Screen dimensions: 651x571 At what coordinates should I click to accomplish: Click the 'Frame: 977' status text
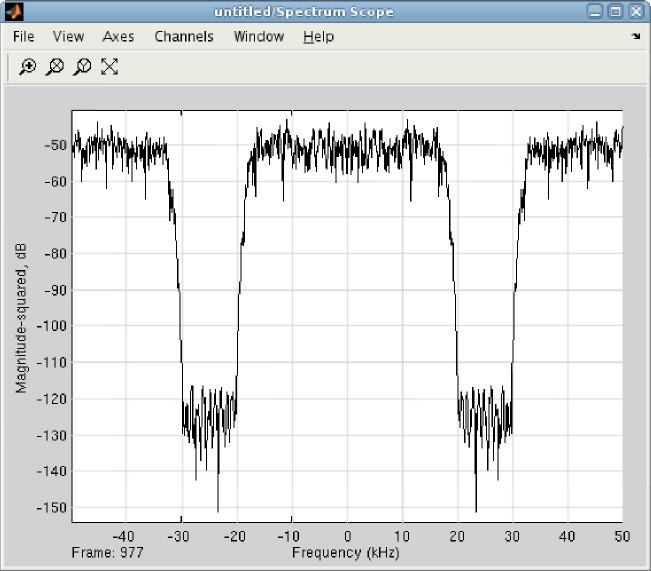(108, 553)
